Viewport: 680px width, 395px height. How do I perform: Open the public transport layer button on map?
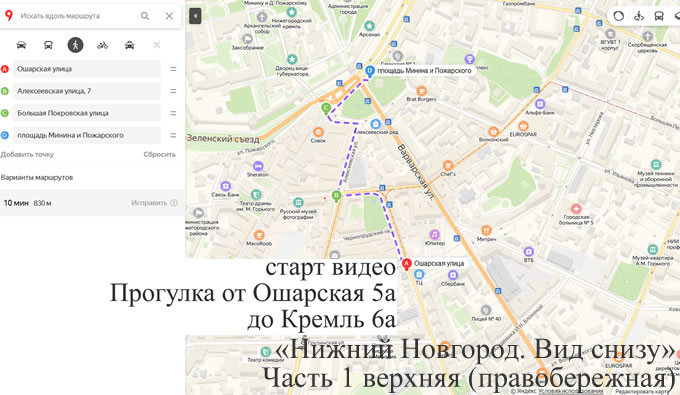click(x=659, y=16)
